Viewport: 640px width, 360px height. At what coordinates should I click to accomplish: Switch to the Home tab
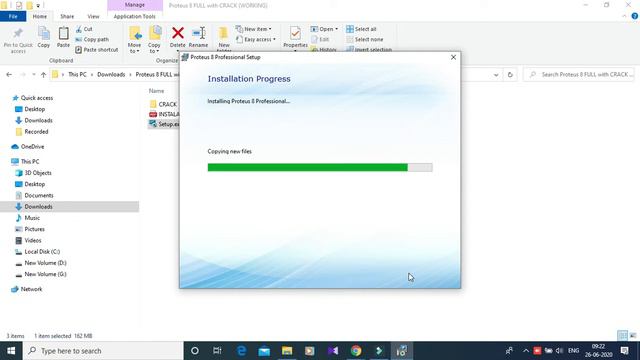point(40,16)
